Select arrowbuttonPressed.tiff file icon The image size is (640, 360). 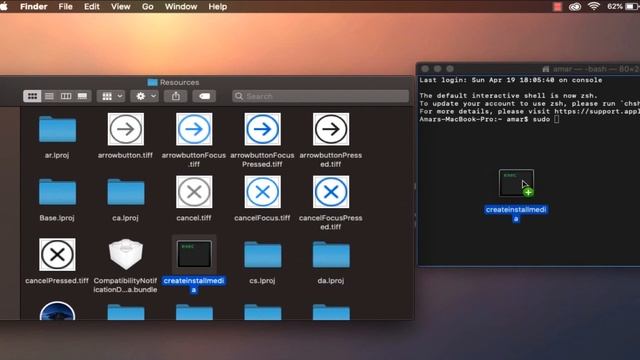(331, 129)
